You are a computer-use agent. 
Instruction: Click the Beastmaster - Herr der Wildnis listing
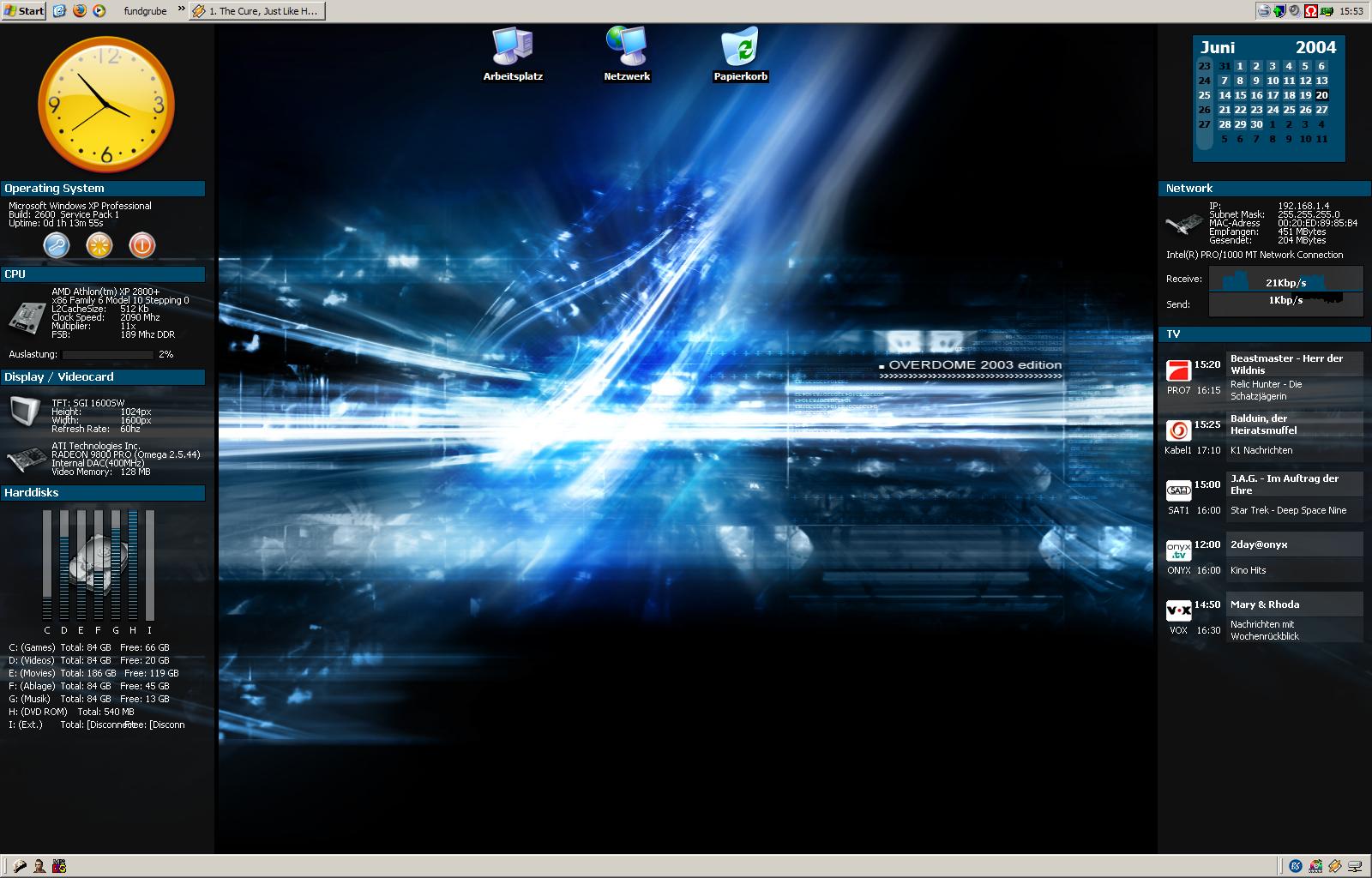point(1286,364)
